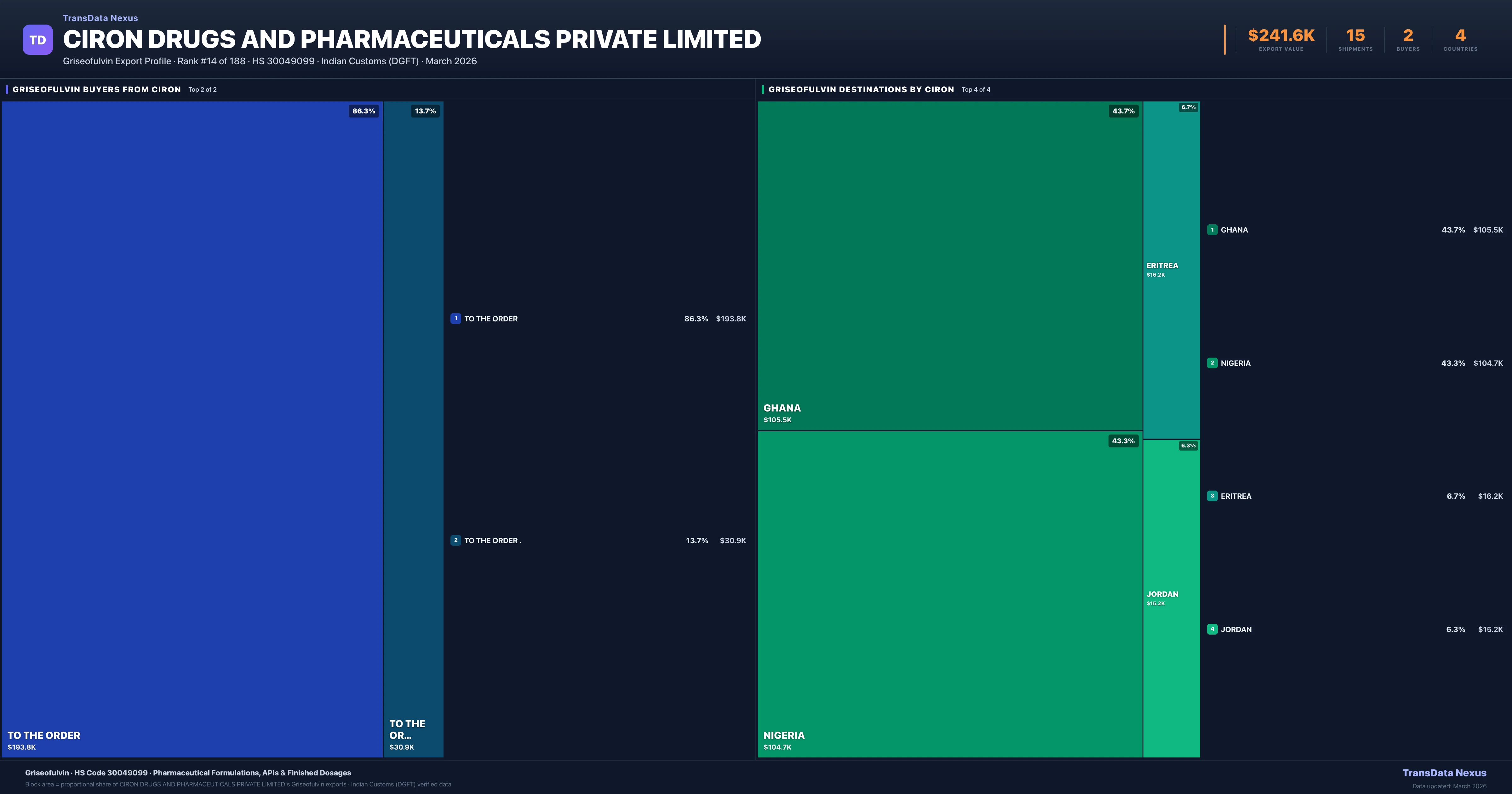Click the TransData Nexus header text

(100, 18)
